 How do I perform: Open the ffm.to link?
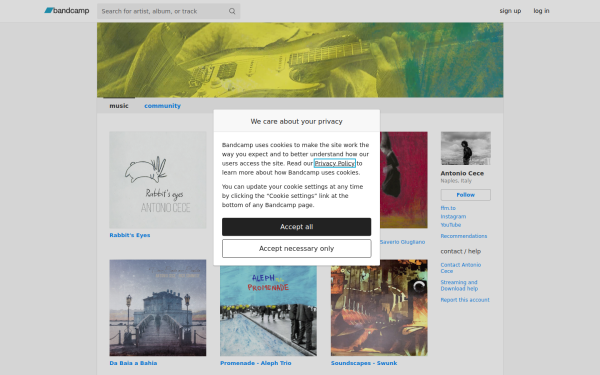(448, 208)
